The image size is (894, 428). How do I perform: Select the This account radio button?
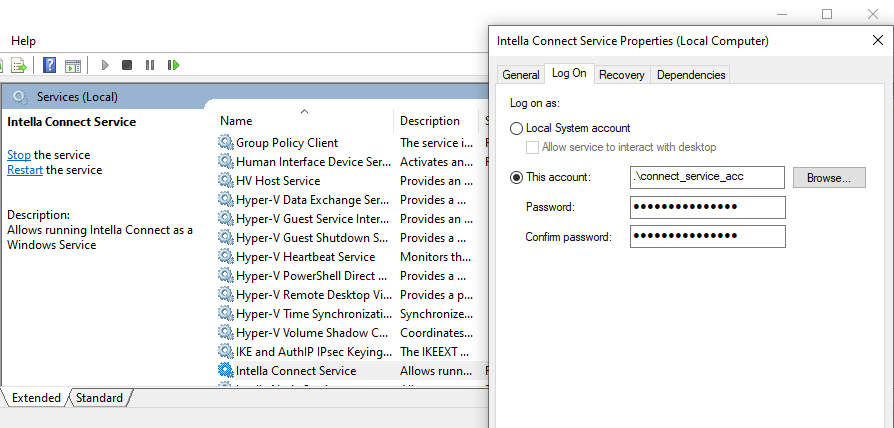(x=517, y=177)
